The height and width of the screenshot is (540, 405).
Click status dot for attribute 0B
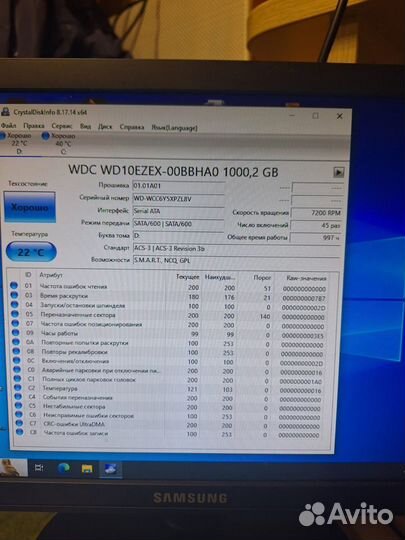16,351
